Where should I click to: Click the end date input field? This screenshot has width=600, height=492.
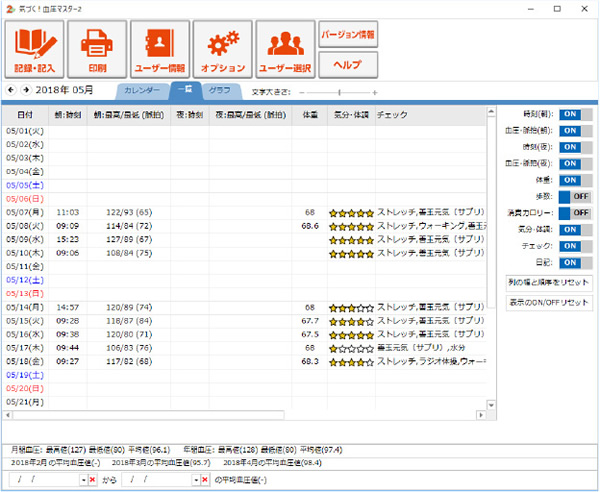(x=157, y=480)
